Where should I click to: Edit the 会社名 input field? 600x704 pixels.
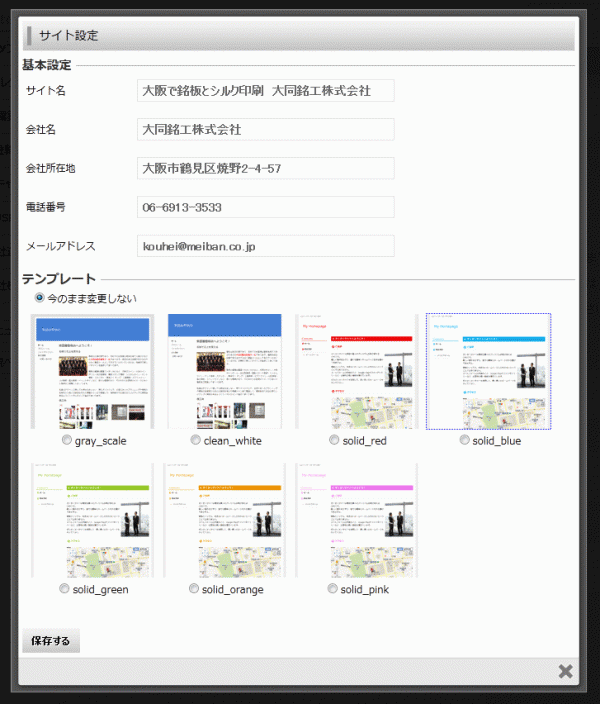coord(265,130)
